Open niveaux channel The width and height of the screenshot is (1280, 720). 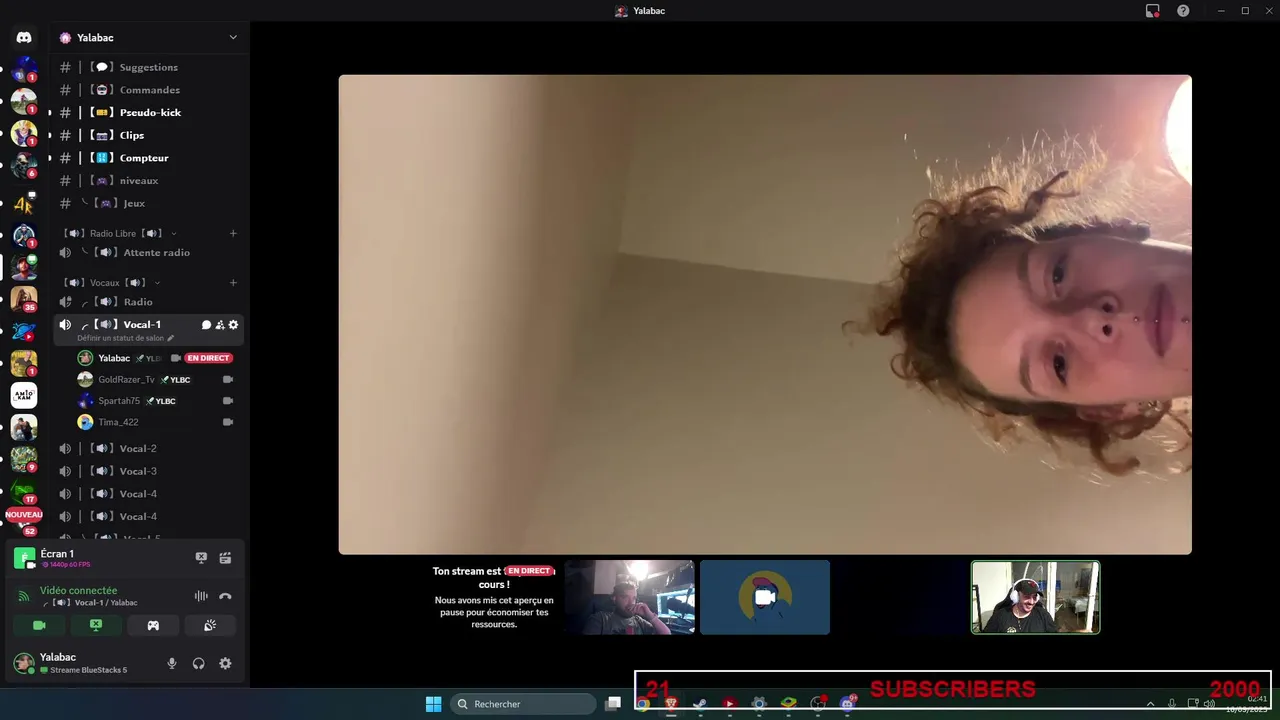tap(148, 181)
